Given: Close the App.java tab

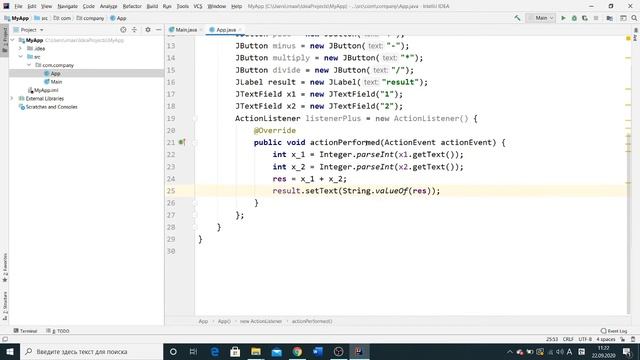Looking at the screenshot, I should tap(240, 30).
